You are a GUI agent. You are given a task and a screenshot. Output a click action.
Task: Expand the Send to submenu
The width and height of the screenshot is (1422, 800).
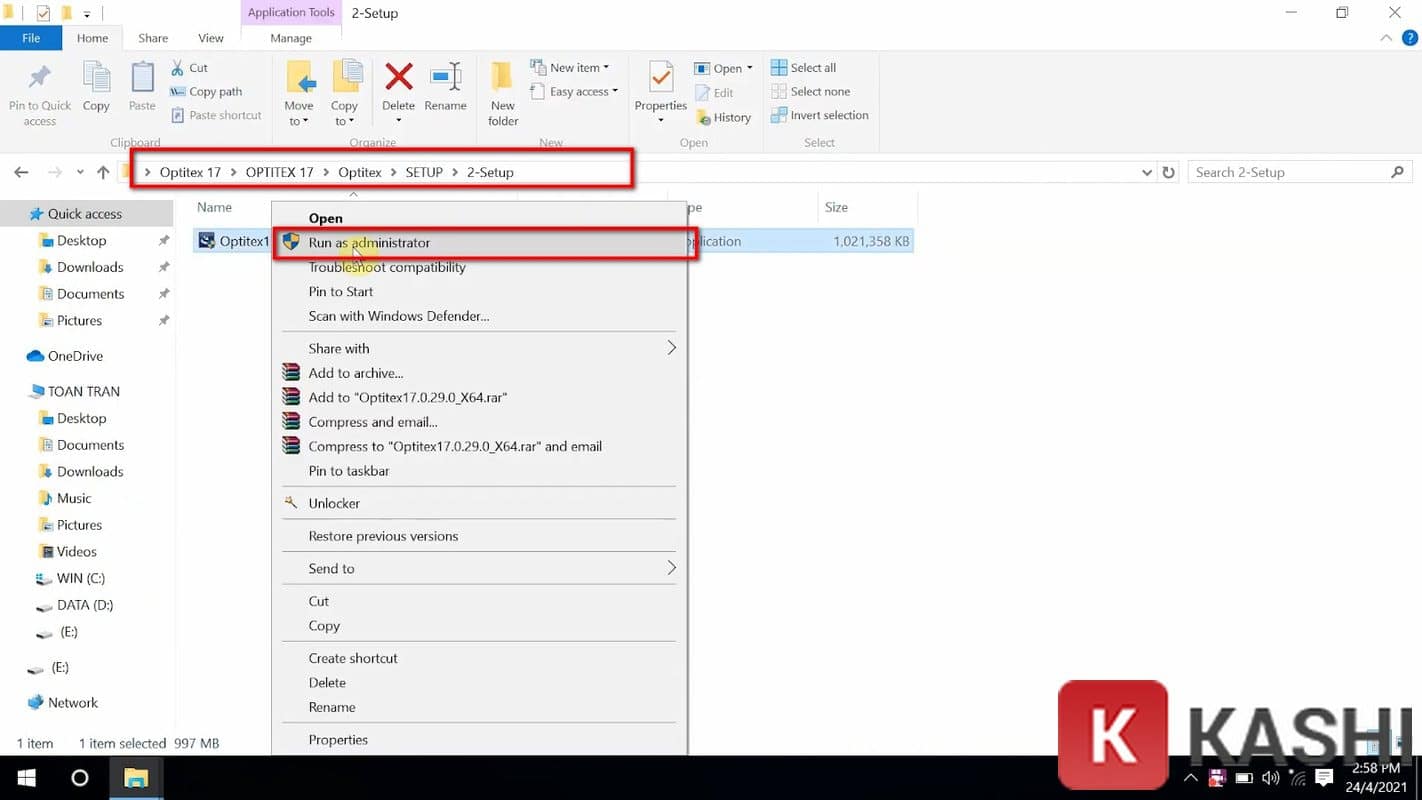click(480, 568)
